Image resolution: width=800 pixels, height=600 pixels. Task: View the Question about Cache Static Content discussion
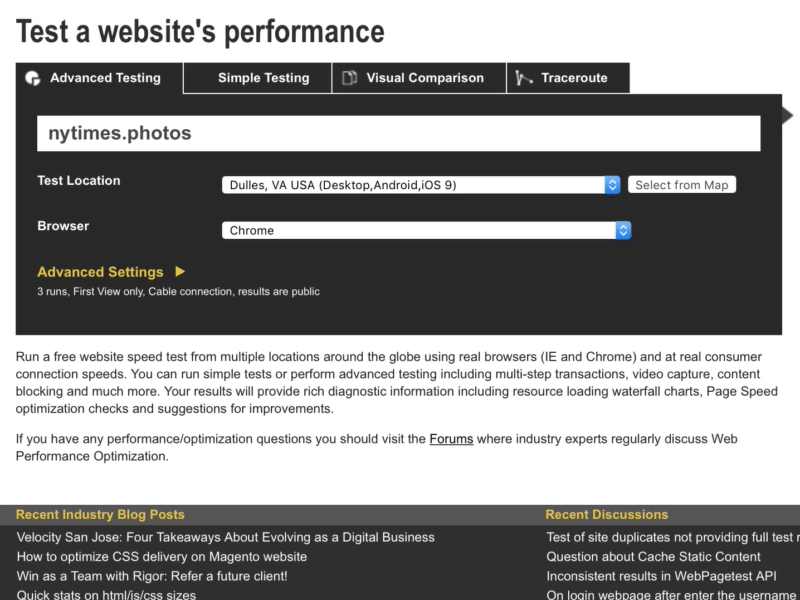653,557
